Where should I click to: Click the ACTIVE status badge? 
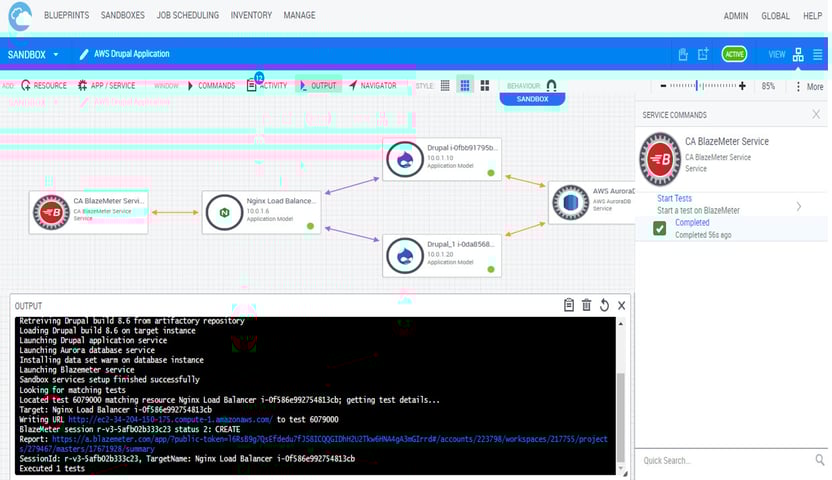click(x=734, y=54)
